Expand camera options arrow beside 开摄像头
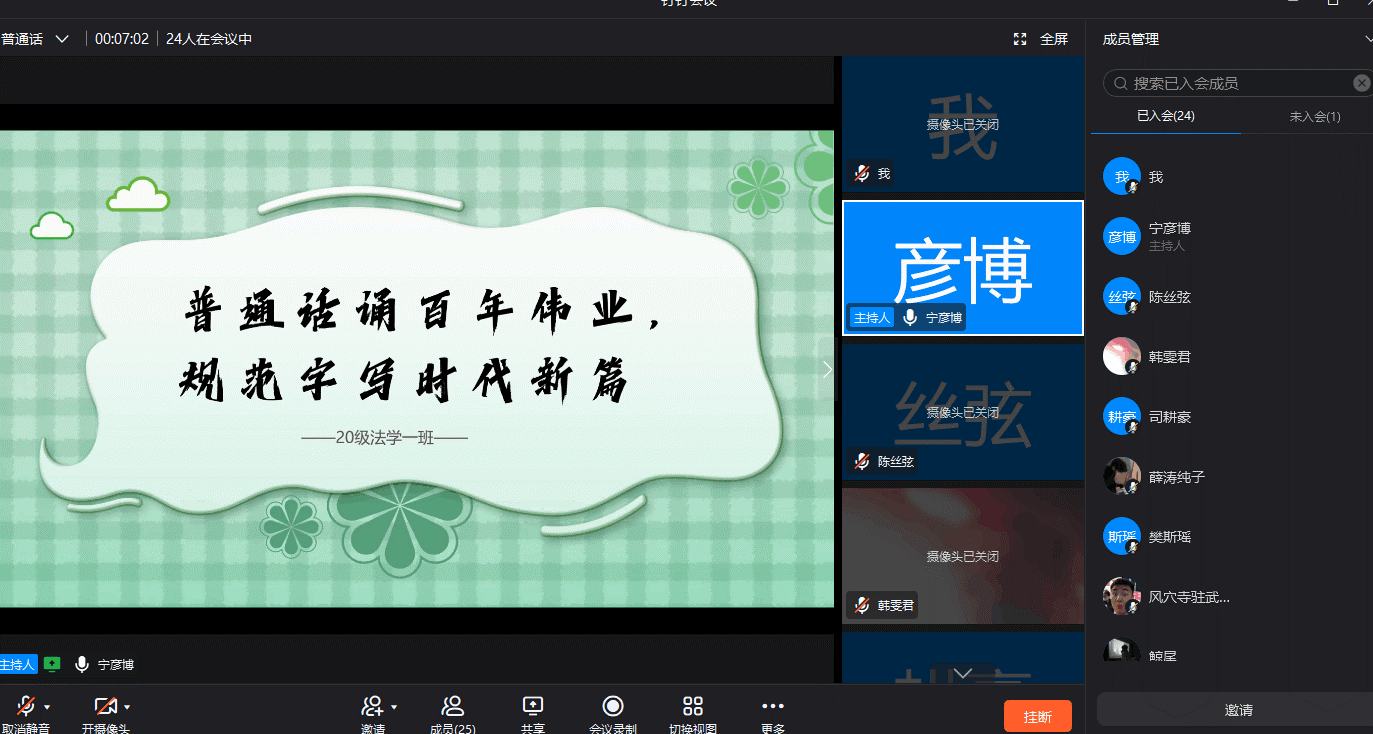The width and height of the screenshot is (1373, 734). [x=127, y=707]
